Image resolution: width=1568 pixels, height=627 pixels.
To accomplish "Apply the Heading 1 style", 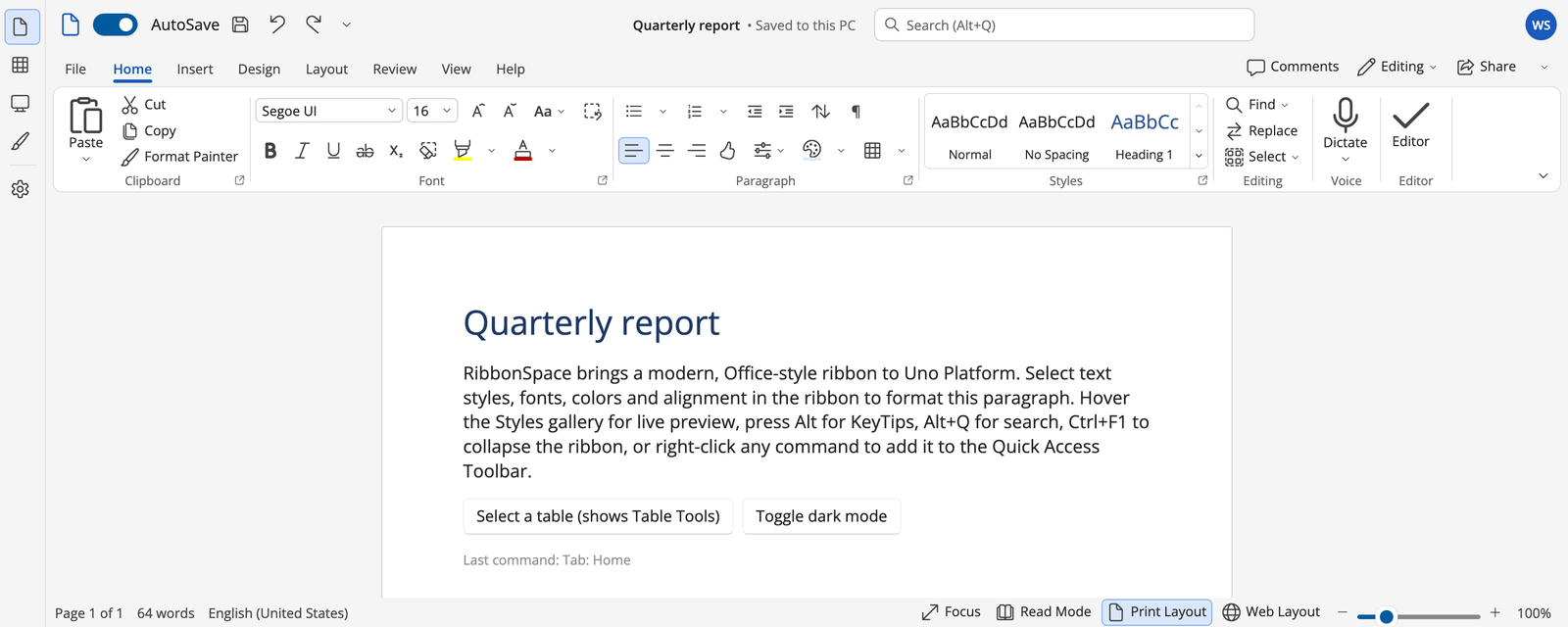I will coord(1144,135).
